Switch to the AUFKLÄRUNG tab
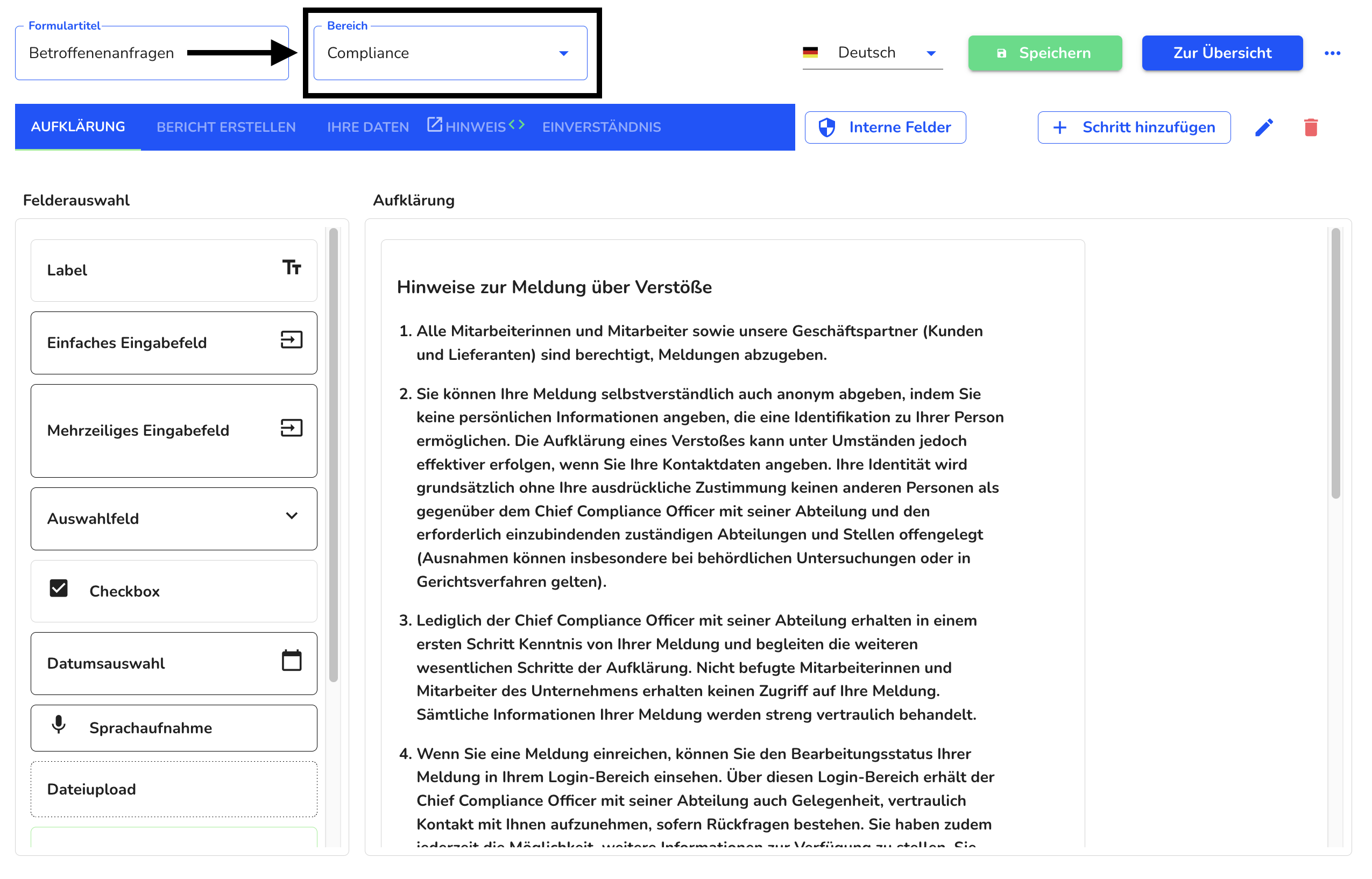Image resolution: width=1372 pixels, height=879 pixels. (77, 127)
